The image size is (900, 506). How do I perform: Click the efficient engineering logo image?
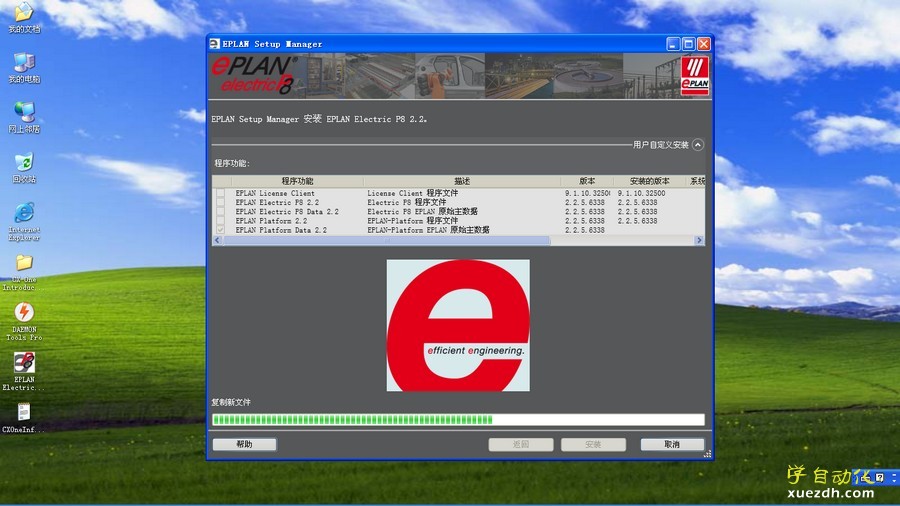click(458, 325)
